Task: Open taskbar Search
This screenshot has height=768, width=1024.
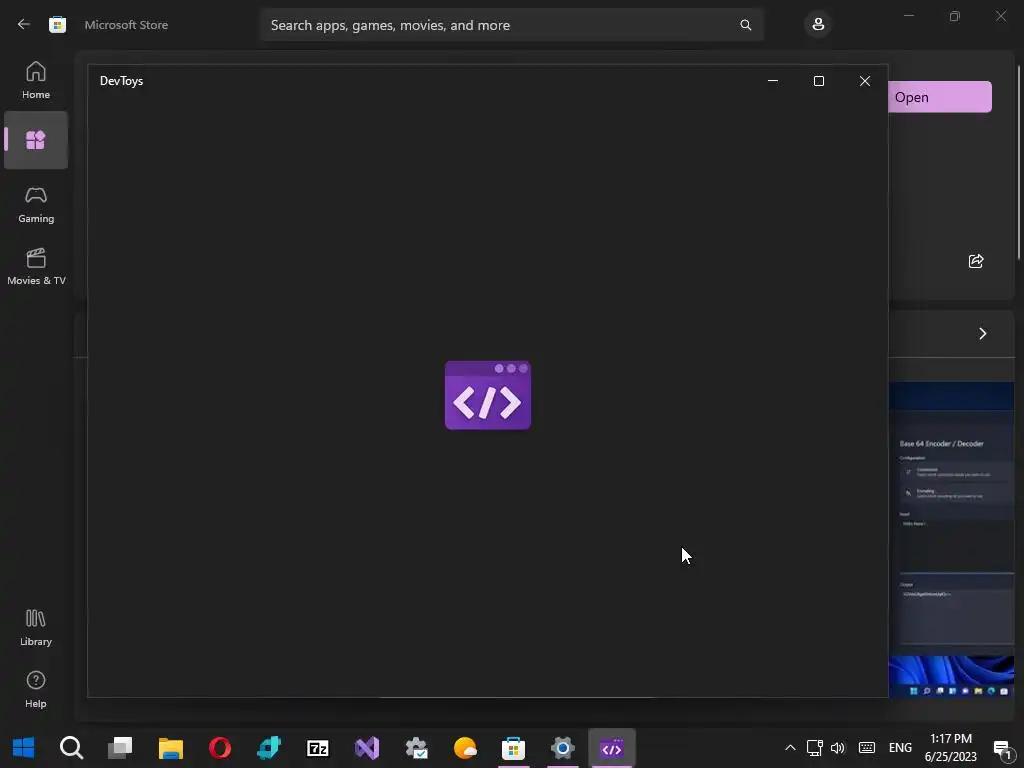Action: 71,748
